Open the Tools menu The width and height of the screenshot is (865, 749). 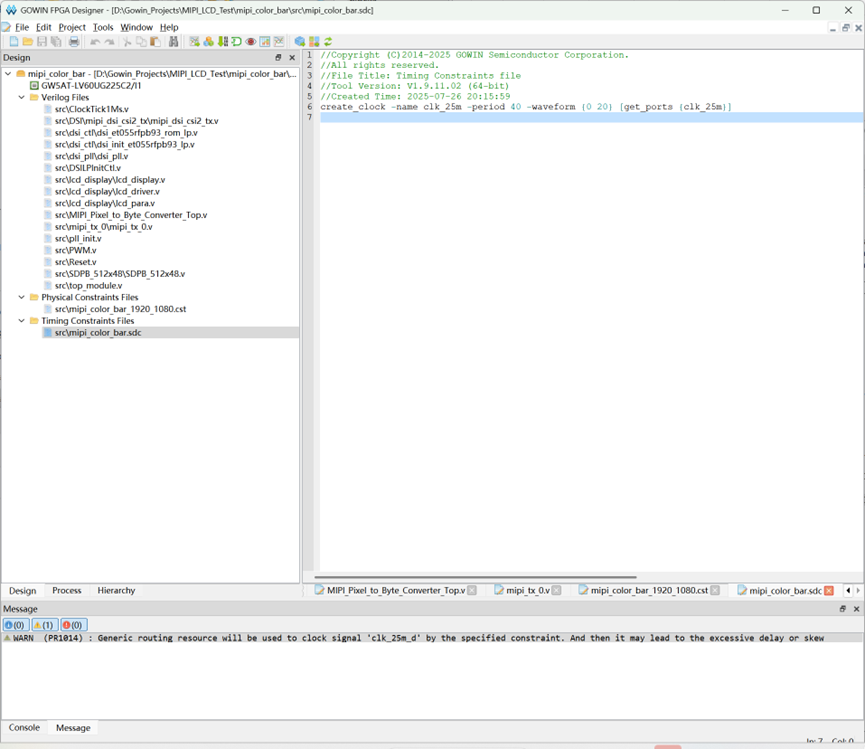[103, 27]
